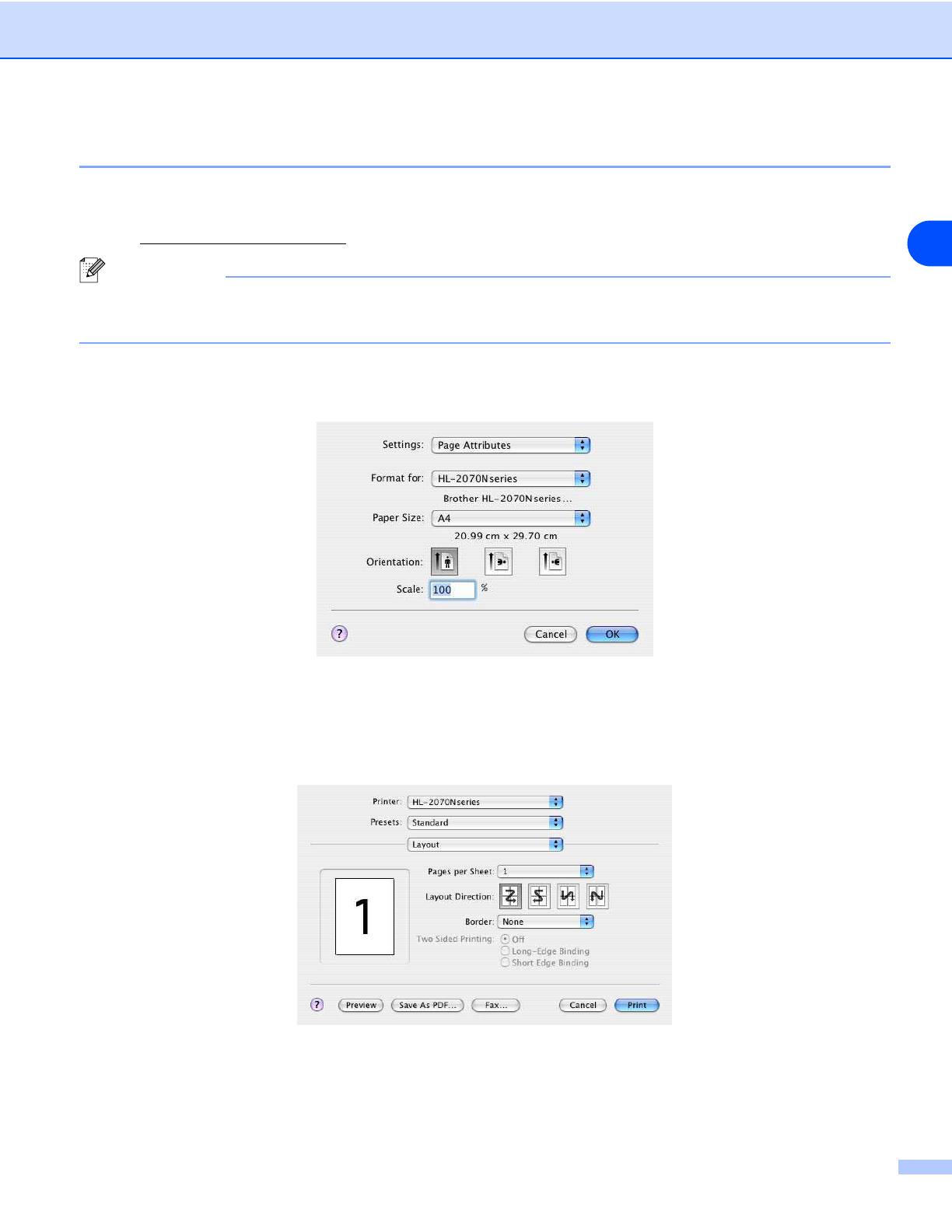Click the Scale percentage input field
This screenshot has height=1232, width=952.
(453, 590)
